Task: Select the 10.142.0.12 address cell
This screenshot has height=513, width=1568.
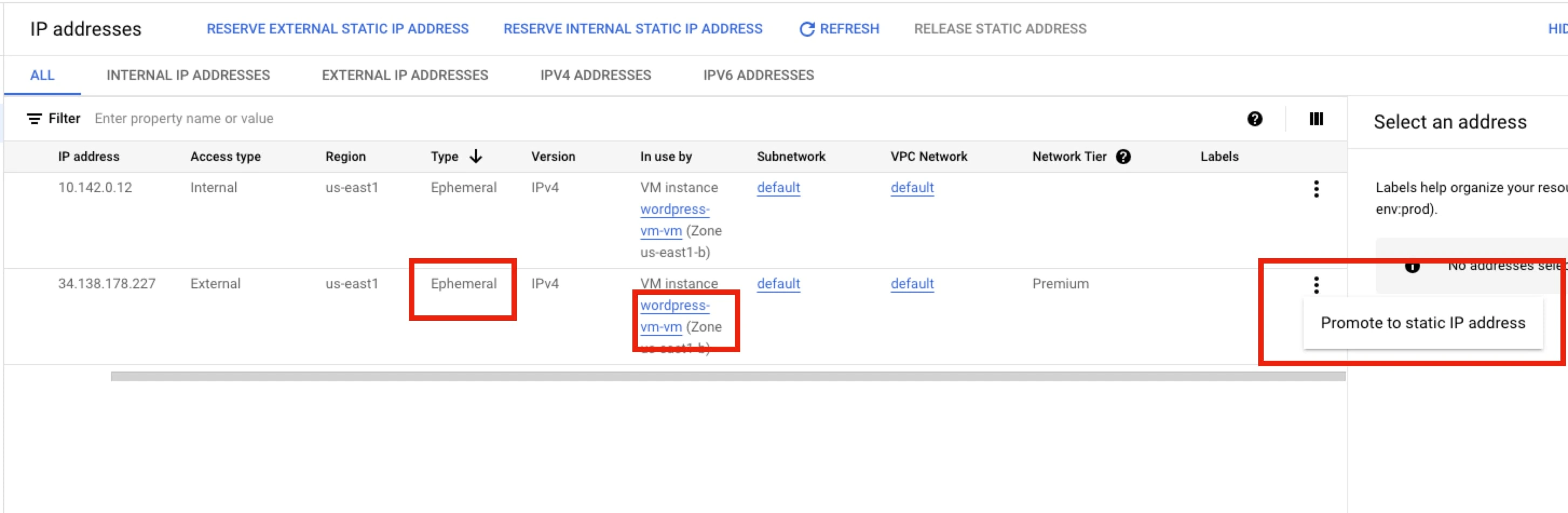Action: [x=95, y=188]
